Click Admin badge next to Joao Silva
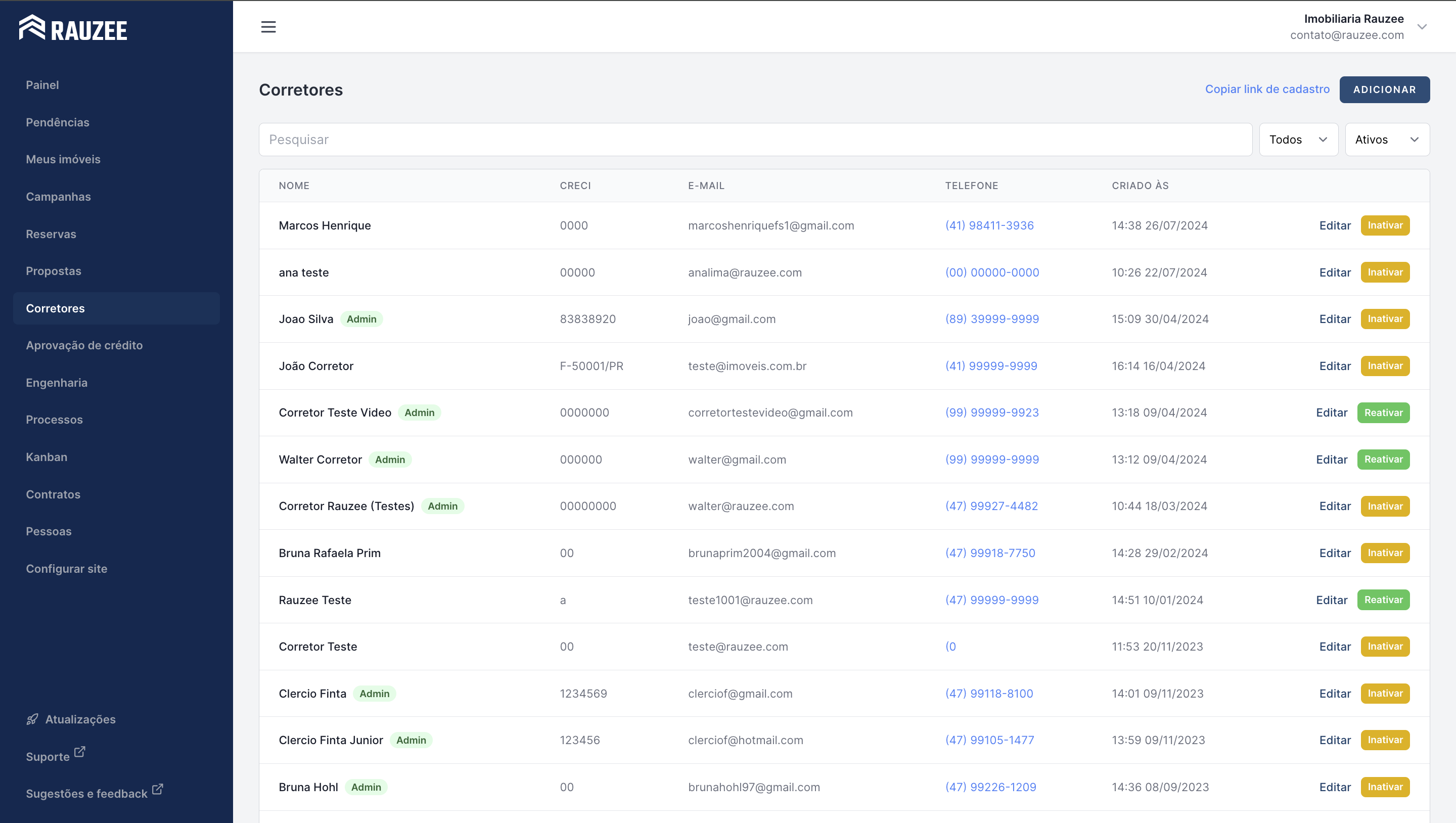This screenshot has height=823, width=1456. point(361,319)
